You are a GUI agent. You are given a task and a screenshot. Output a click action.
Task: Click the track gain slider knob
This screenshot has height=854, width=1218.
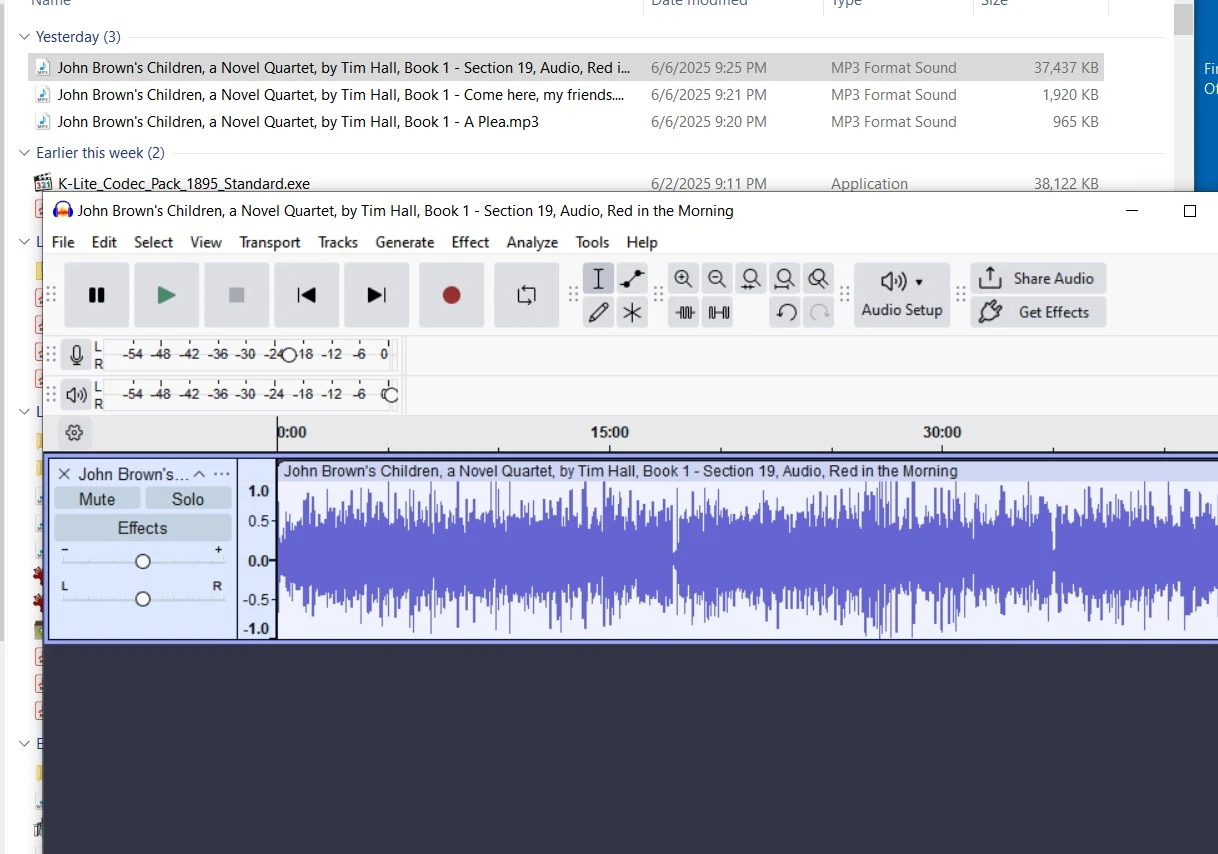tap(143, 562)
